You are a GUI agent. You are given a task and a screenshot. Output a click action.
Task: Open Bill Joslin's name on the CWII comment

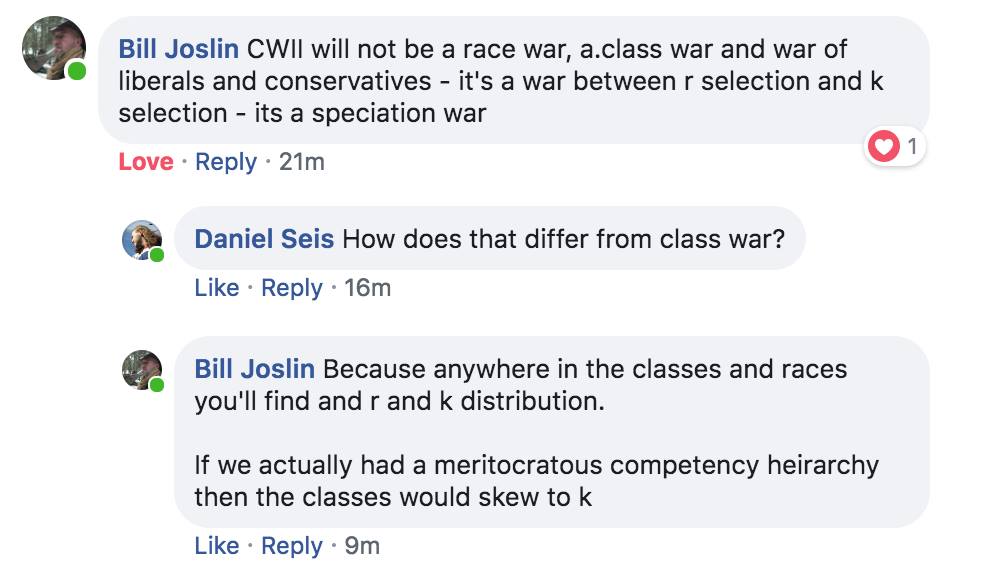(178, 48)
